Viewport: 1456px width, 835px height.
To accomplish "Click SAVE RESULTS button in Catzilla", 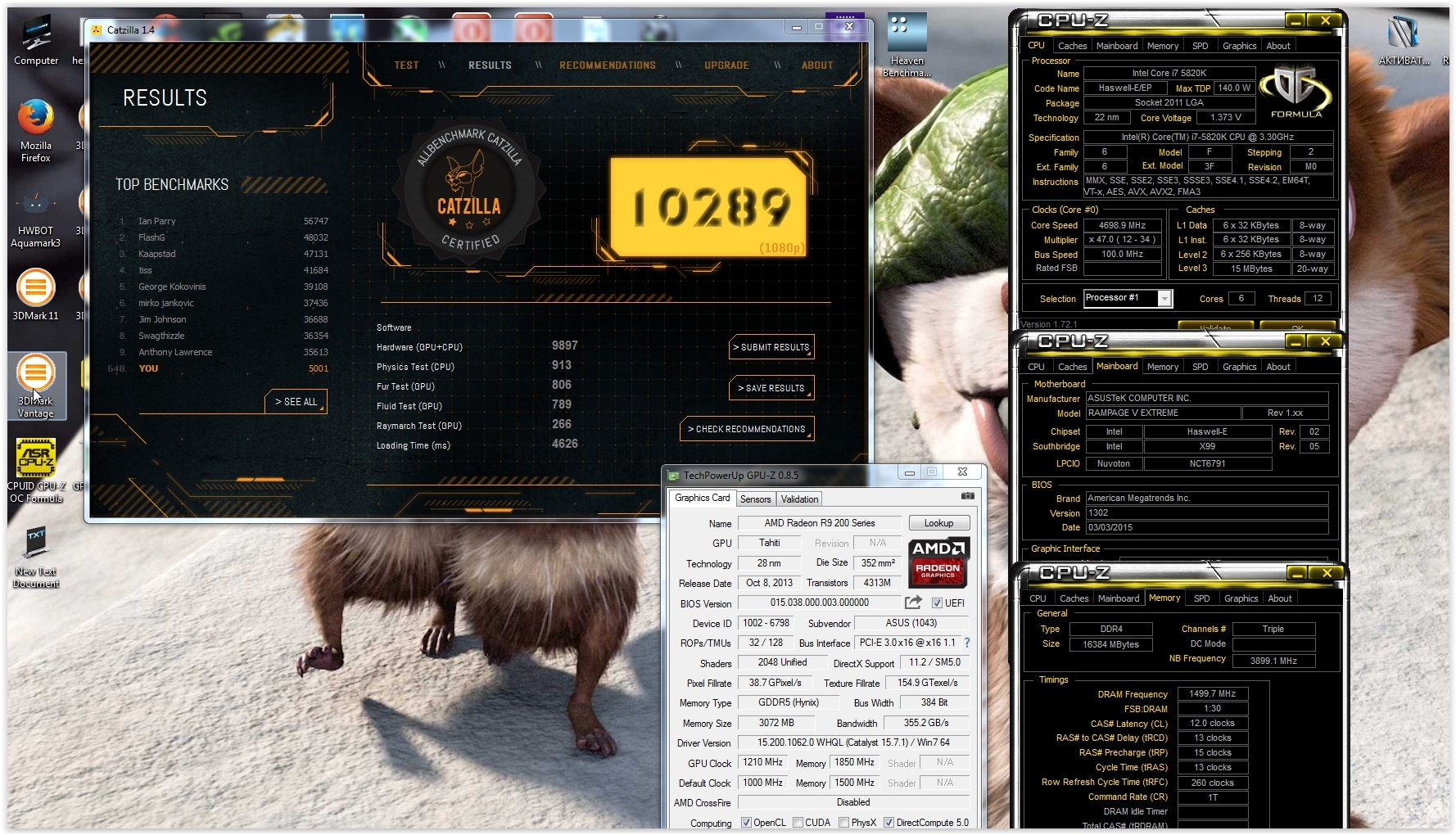I will 771,388.
